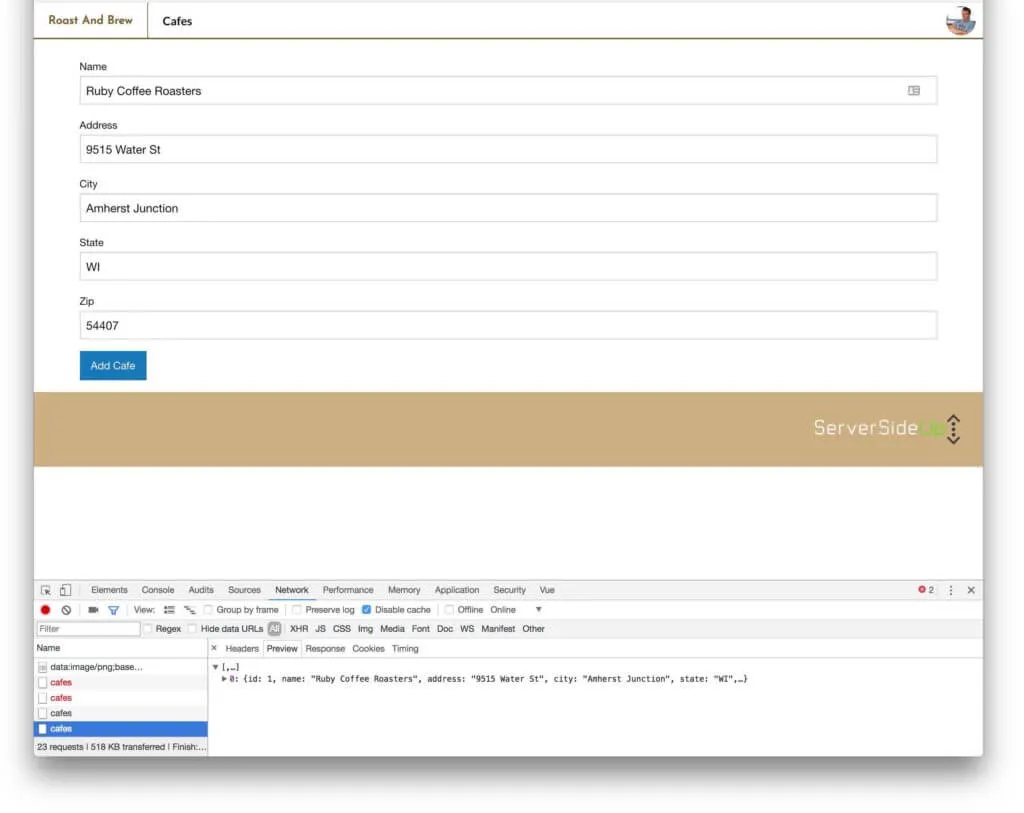Click the inspect element picker icon
Image resolution: width=1024 pixels, height=813 pixels.
click(46, 590)
